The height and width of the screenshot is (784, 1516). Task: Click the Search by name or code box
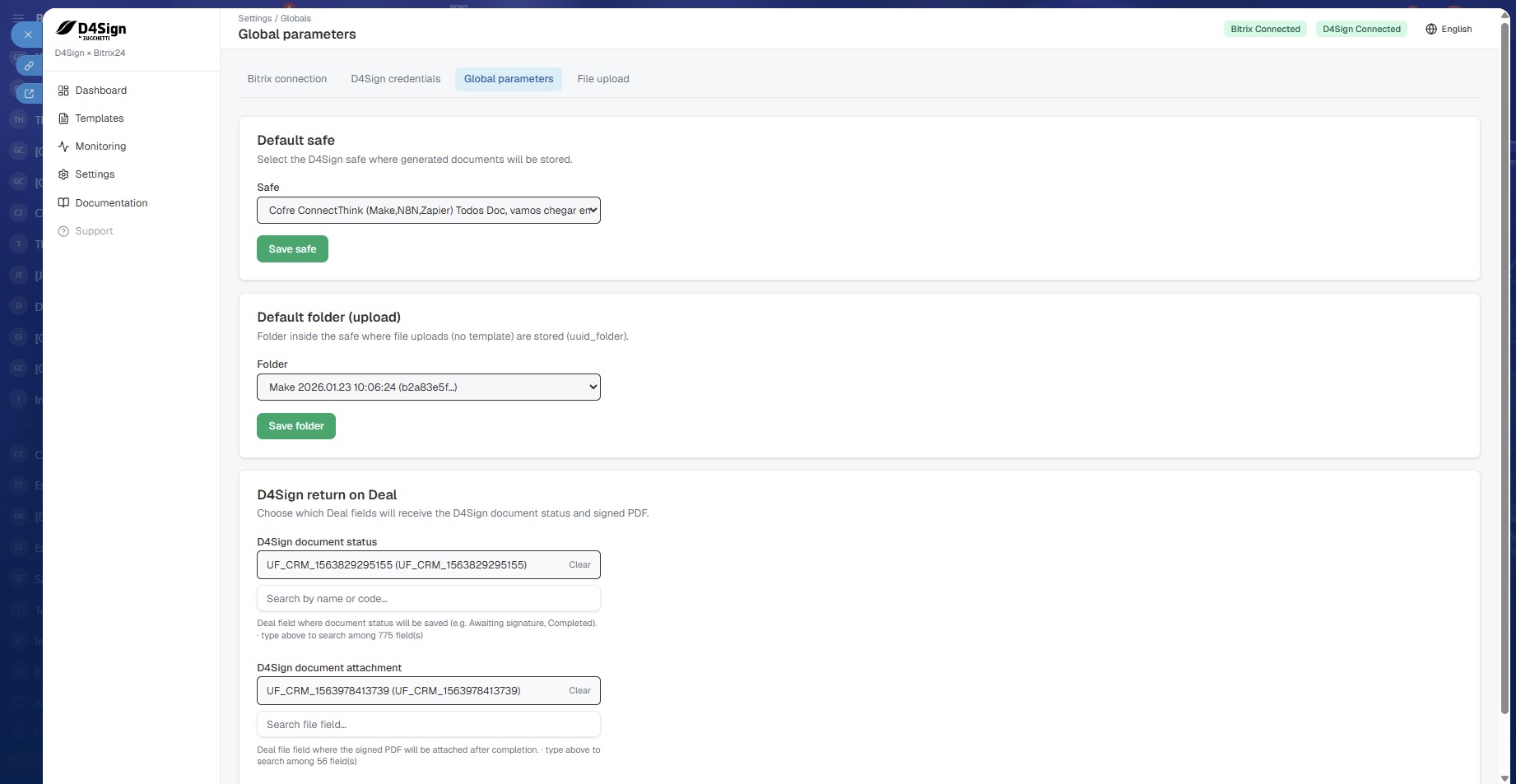429,599
